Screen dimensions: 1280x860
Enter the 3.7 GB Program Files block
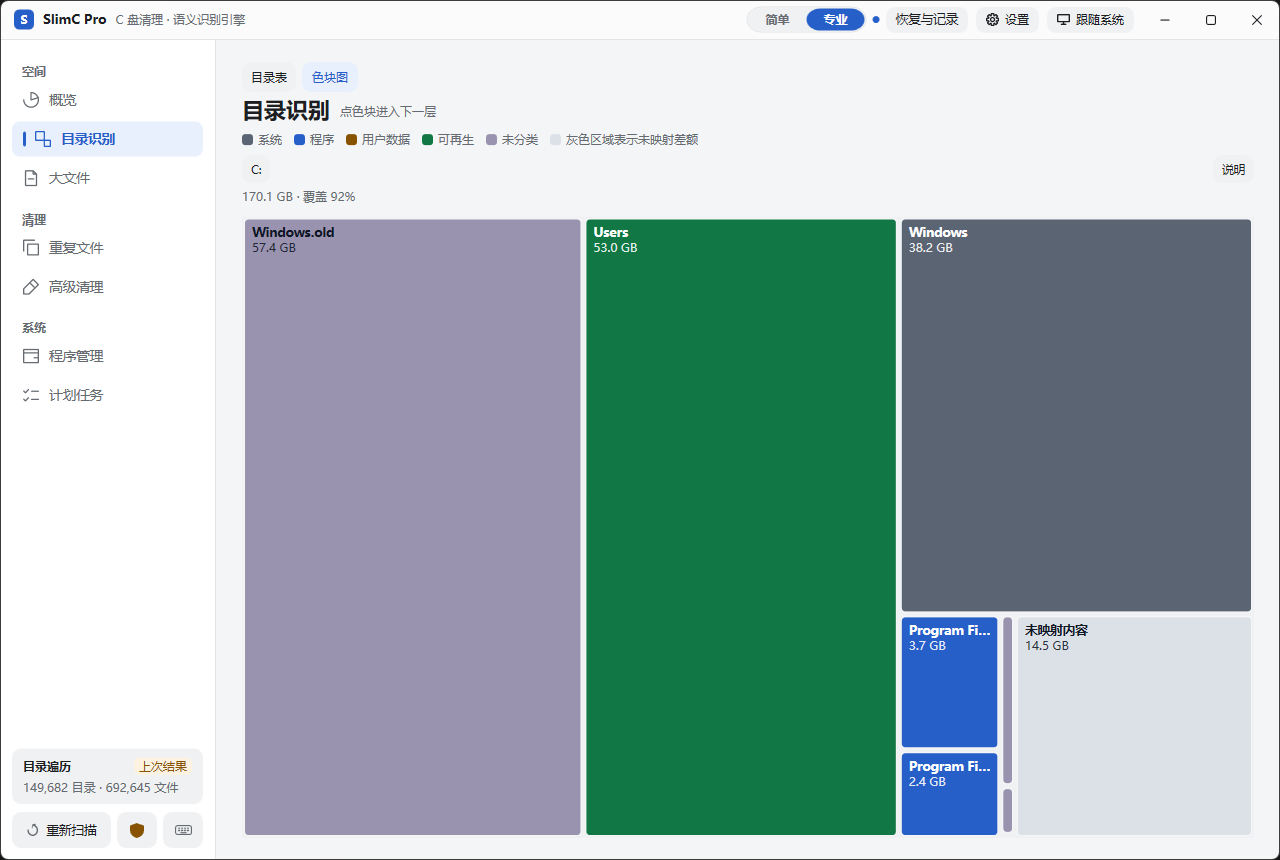point(950,682)
